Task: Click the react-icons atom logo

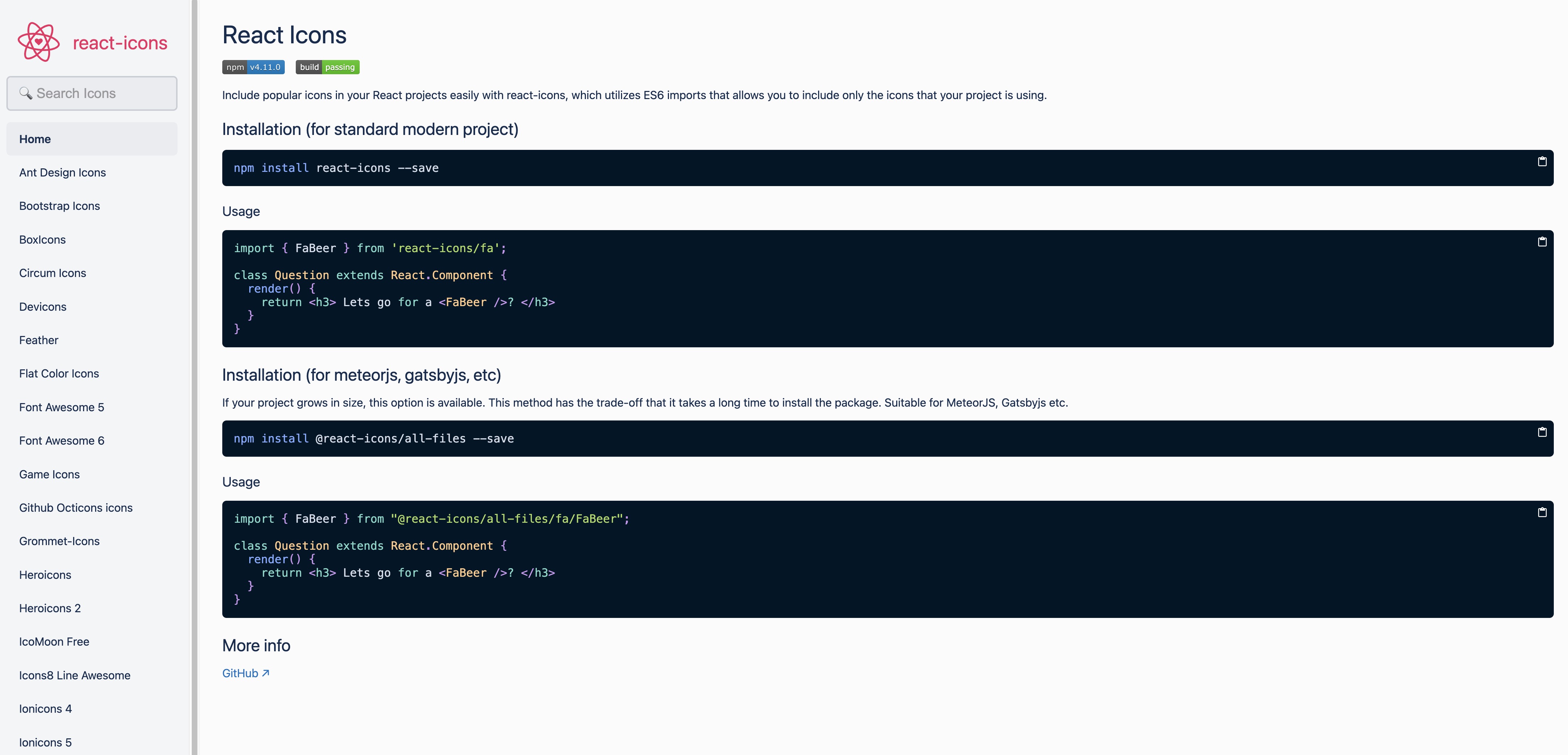Action: coord(38,42)
